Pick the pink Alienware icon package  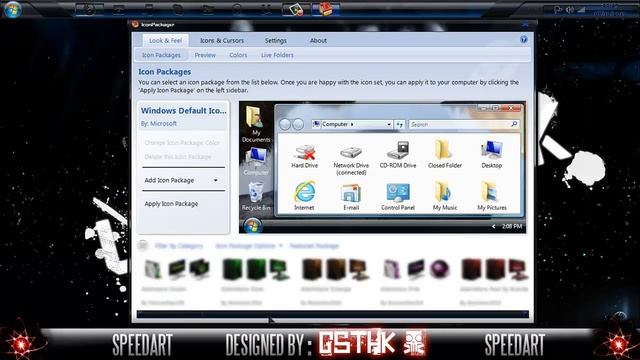pos(415,281)
